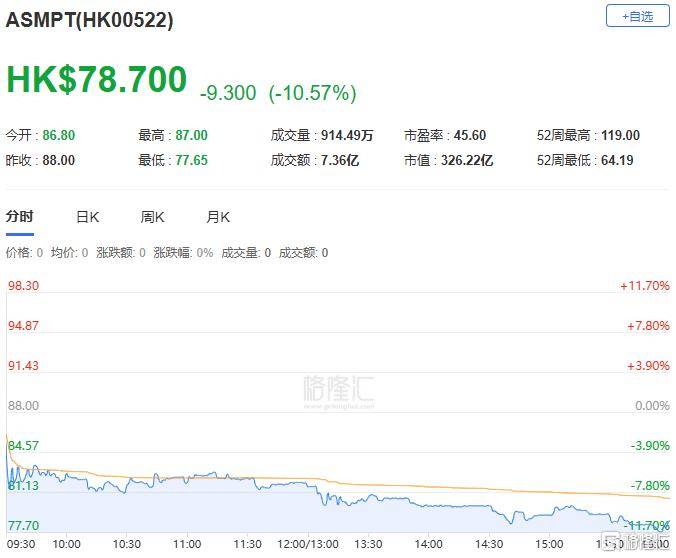Click the 13:30 time axis label
Image resolution: width=676 pixels, height=558 pixels.
pyautogui.click(x=368, y=544)
